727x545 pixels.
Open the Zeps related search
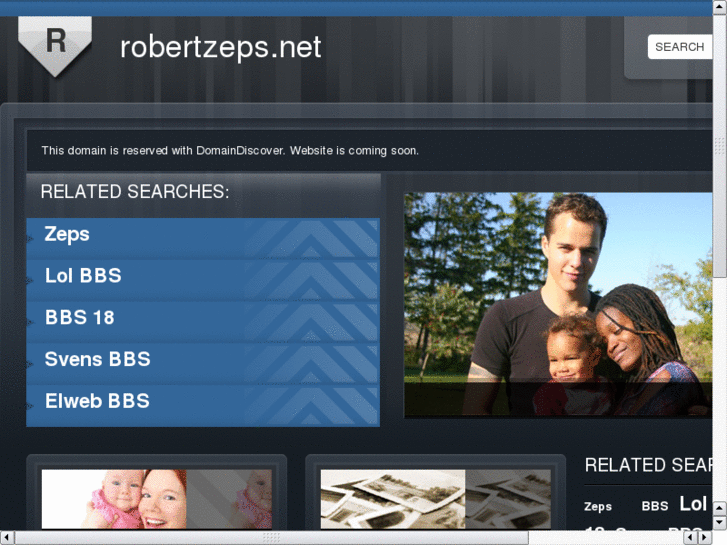tap(203, 238)
